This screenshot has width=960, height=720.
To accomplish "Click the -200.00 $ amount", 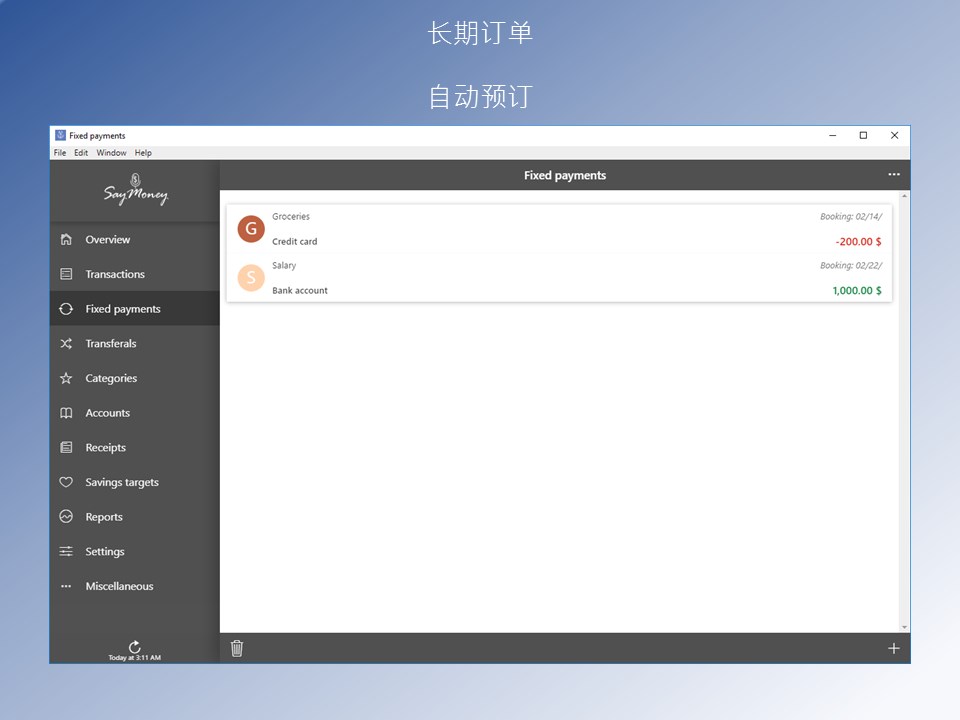I will tap(858, 242).
